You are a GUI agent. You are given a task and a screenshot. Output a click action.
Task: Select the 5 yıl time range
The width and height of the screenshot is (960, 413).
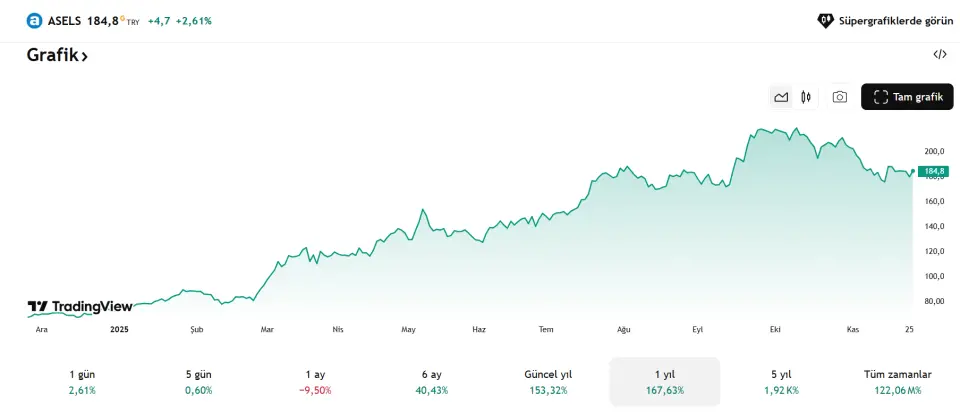click(779, 381)
